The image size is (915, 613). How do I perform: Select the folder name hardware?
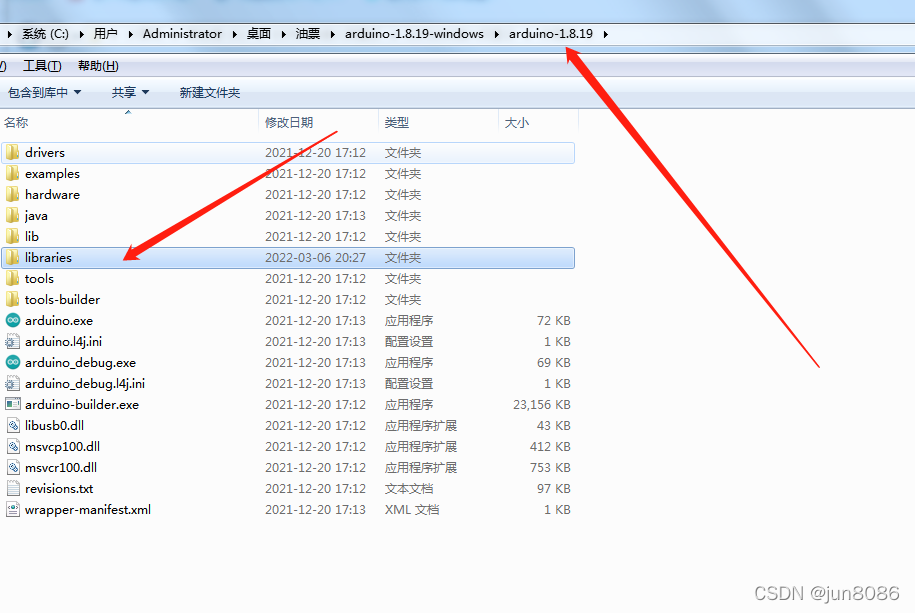[x=53, y=194]
